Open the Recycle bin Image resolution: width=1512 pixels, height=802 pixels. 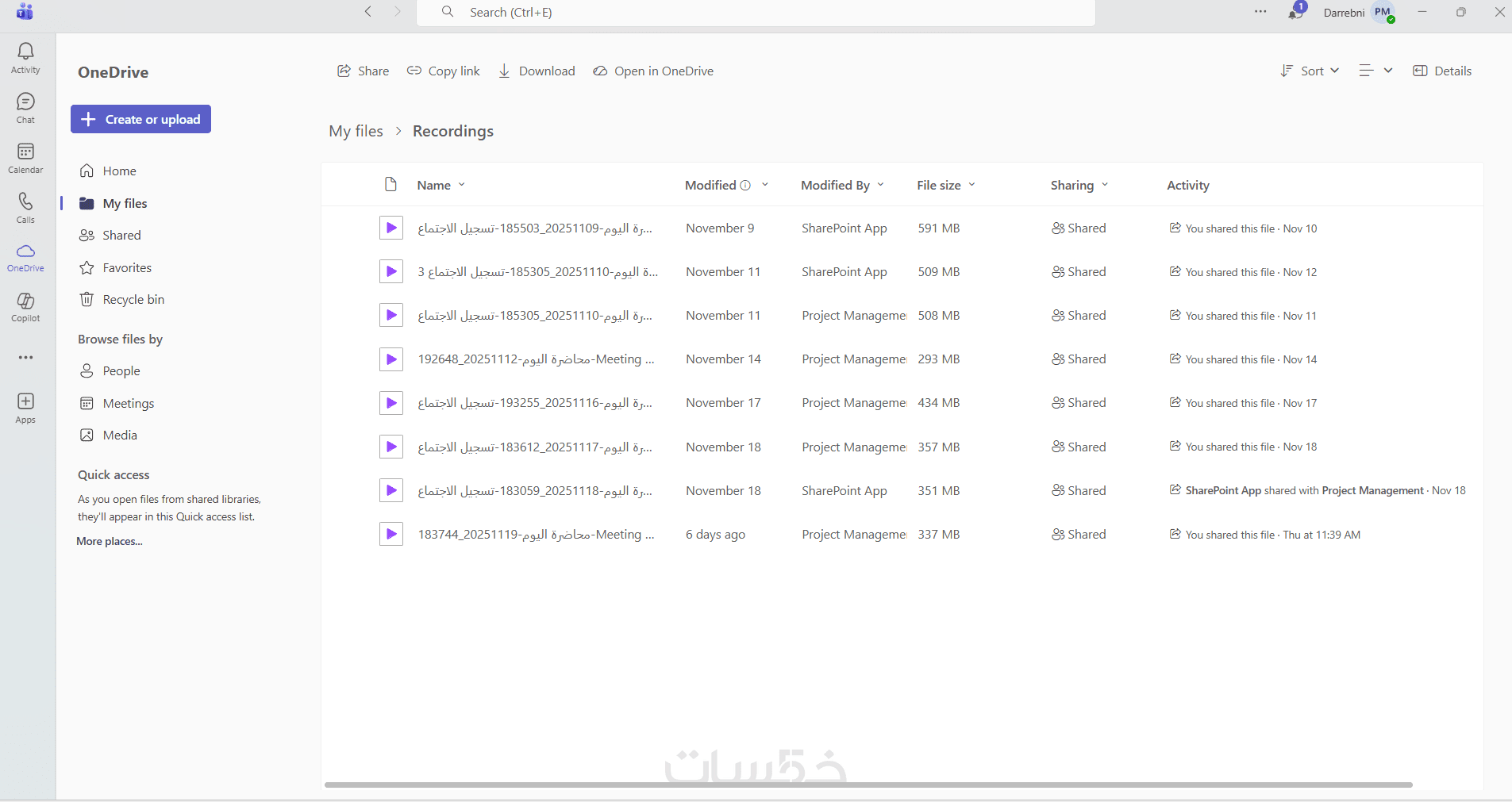[122, 300]
